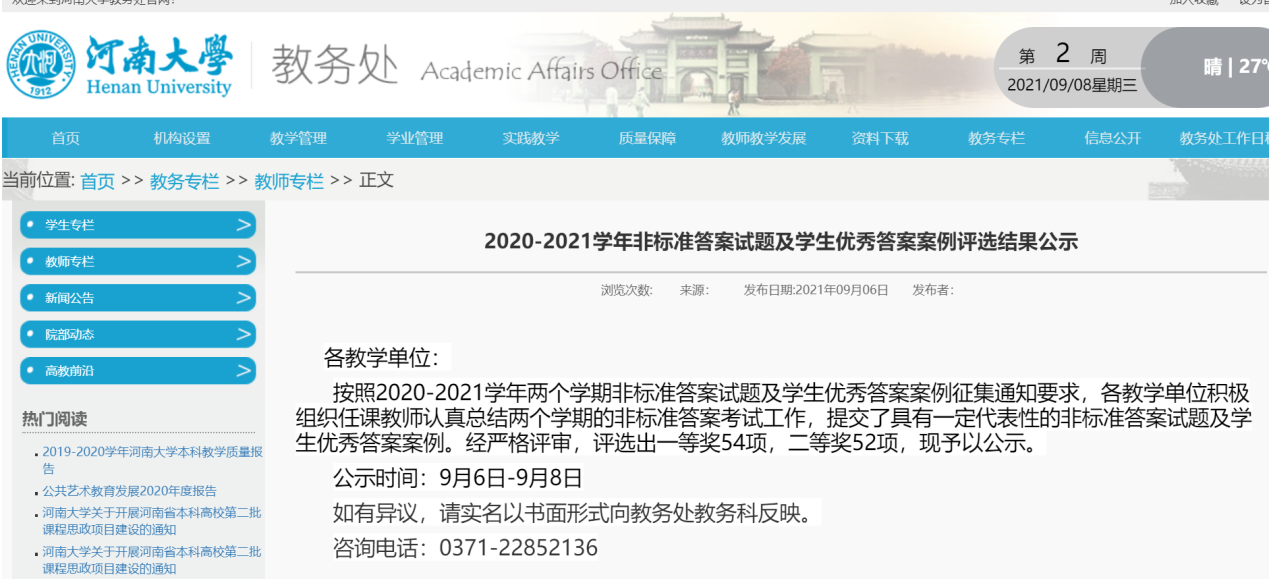Open the 首页 navigation menu item
Viewport: 1269px width, 579px height.
(66, 138)
